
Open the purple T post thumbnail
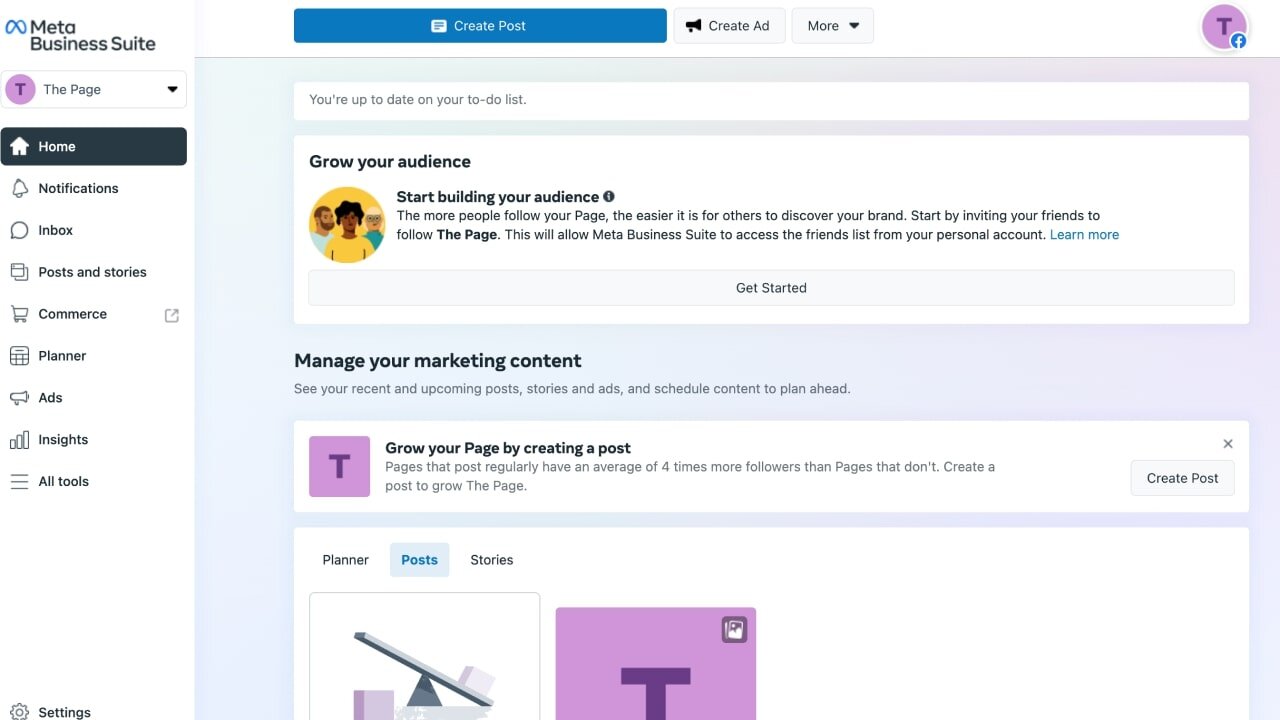656,664
